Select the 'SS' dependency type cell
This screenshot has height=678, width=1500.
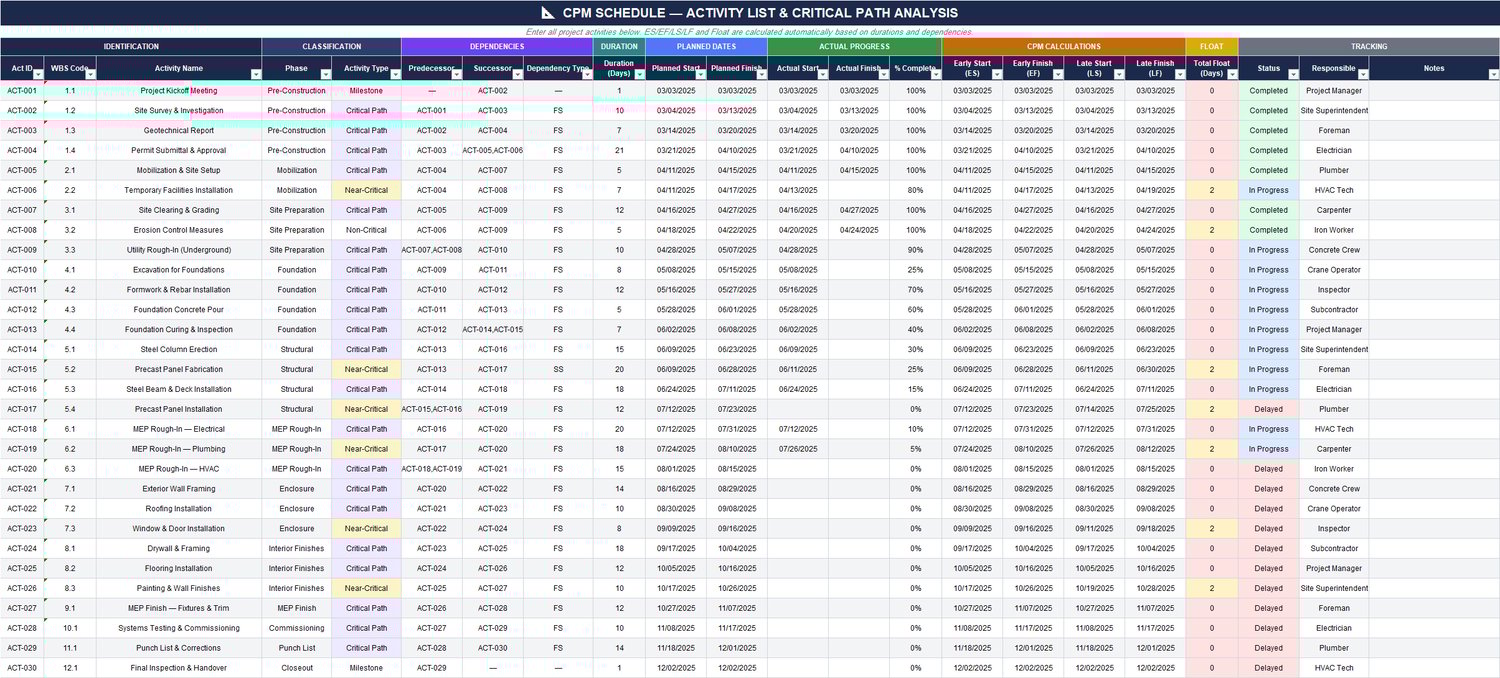click(x=558, y=369)
